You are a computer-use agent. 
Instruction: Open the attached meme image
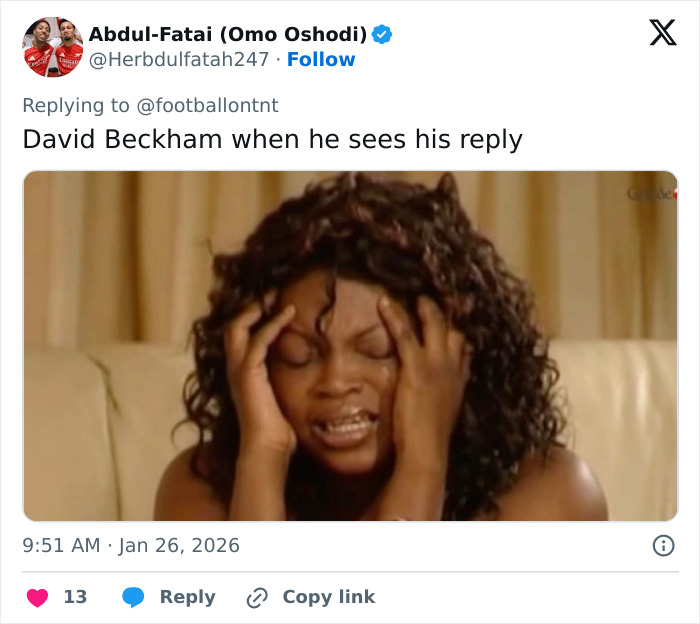click(350, 346)
